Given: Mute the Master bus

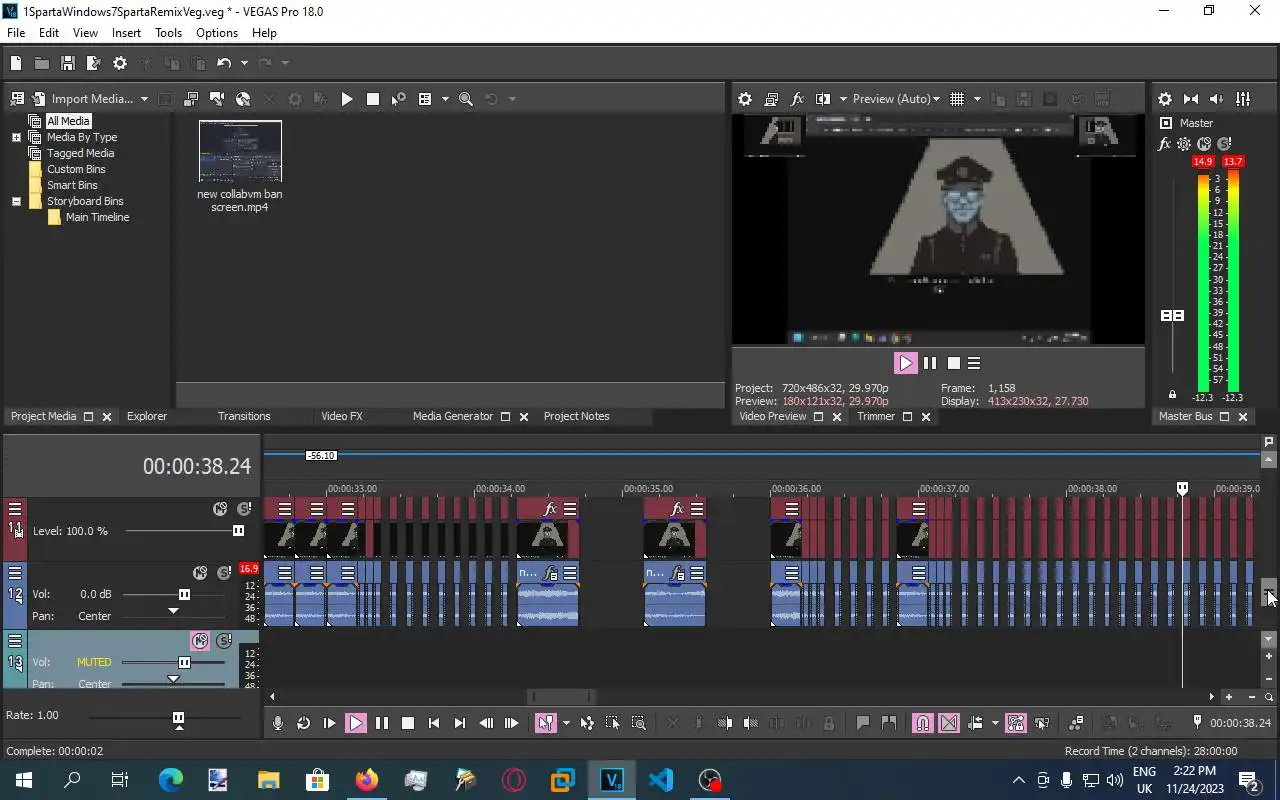Looking at the screenshot, I should pos(1204,144).
